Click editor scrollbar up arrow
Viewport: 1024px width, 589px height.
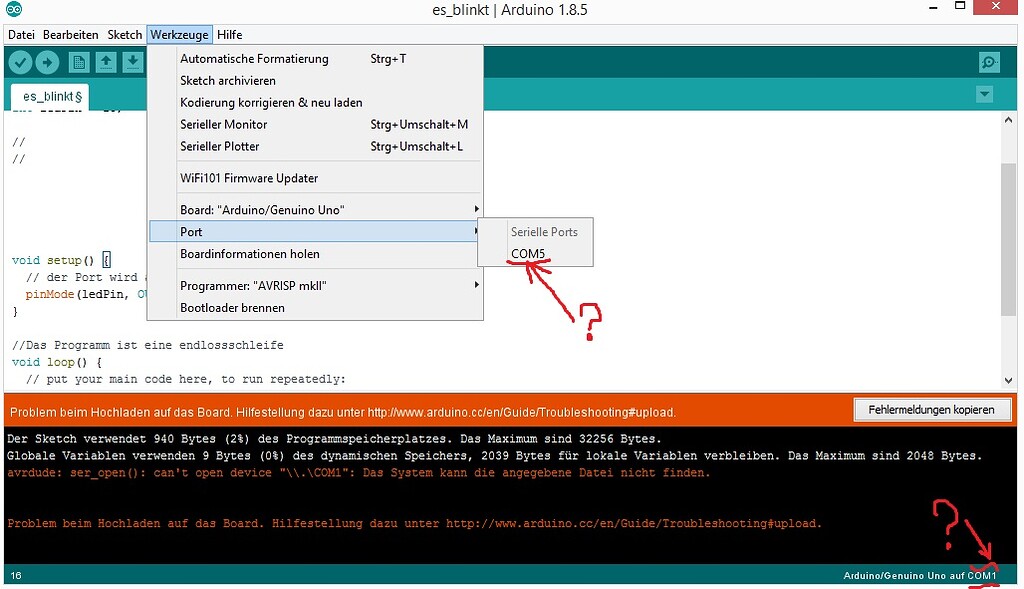(x=1008, y=120)
